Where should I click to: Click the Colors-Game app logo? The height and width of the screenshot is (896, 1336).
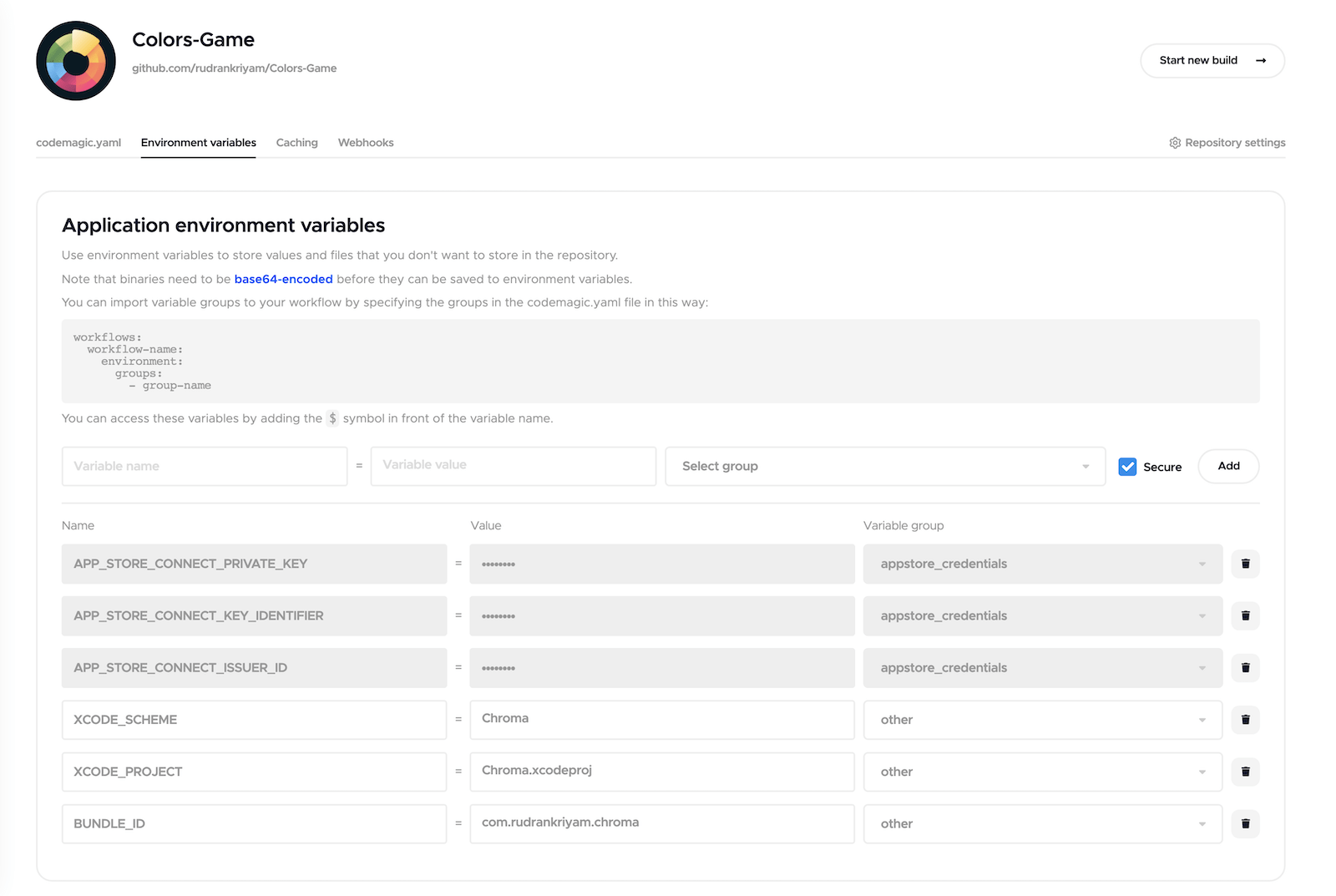click(76, 61)
